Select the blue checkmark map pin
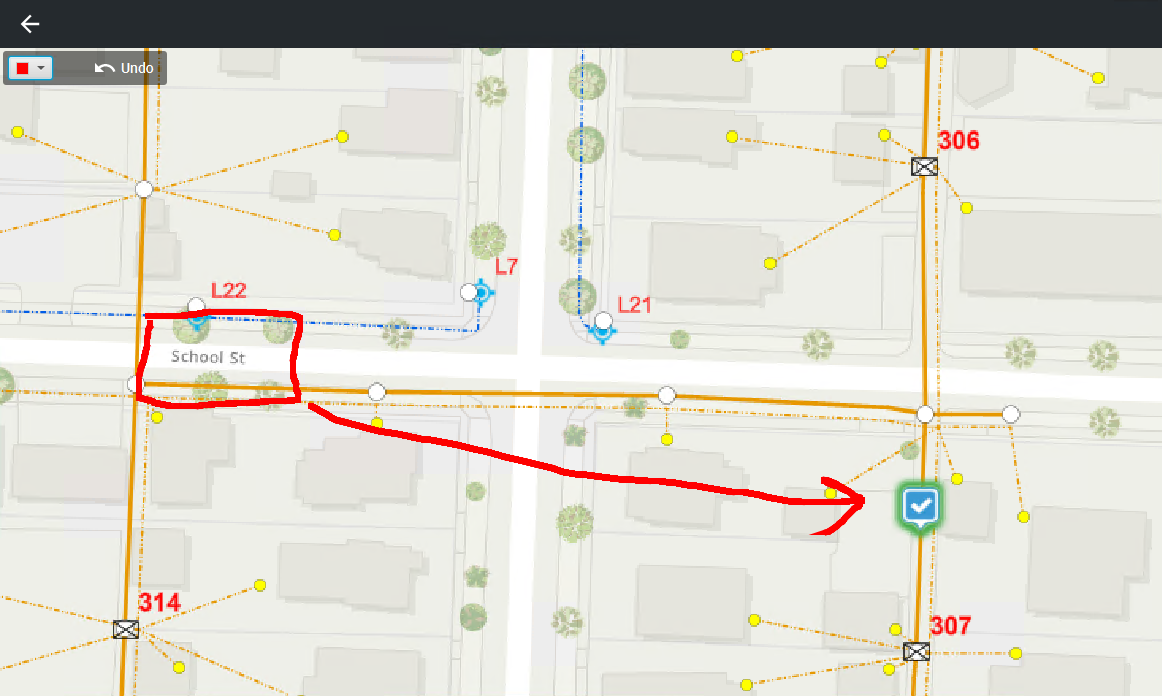The image size is (1162, 696). pyautogui.click(x=920, y=508)
